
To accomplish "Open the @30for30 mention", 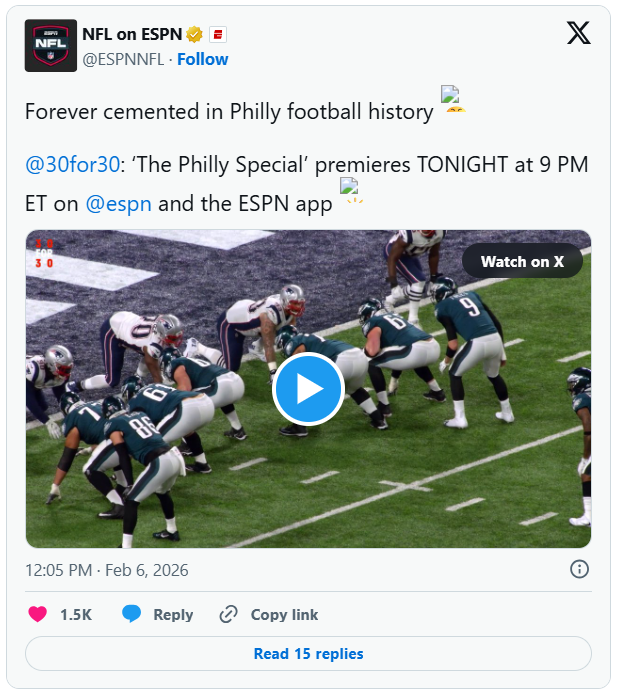I will tap(71, 165).
